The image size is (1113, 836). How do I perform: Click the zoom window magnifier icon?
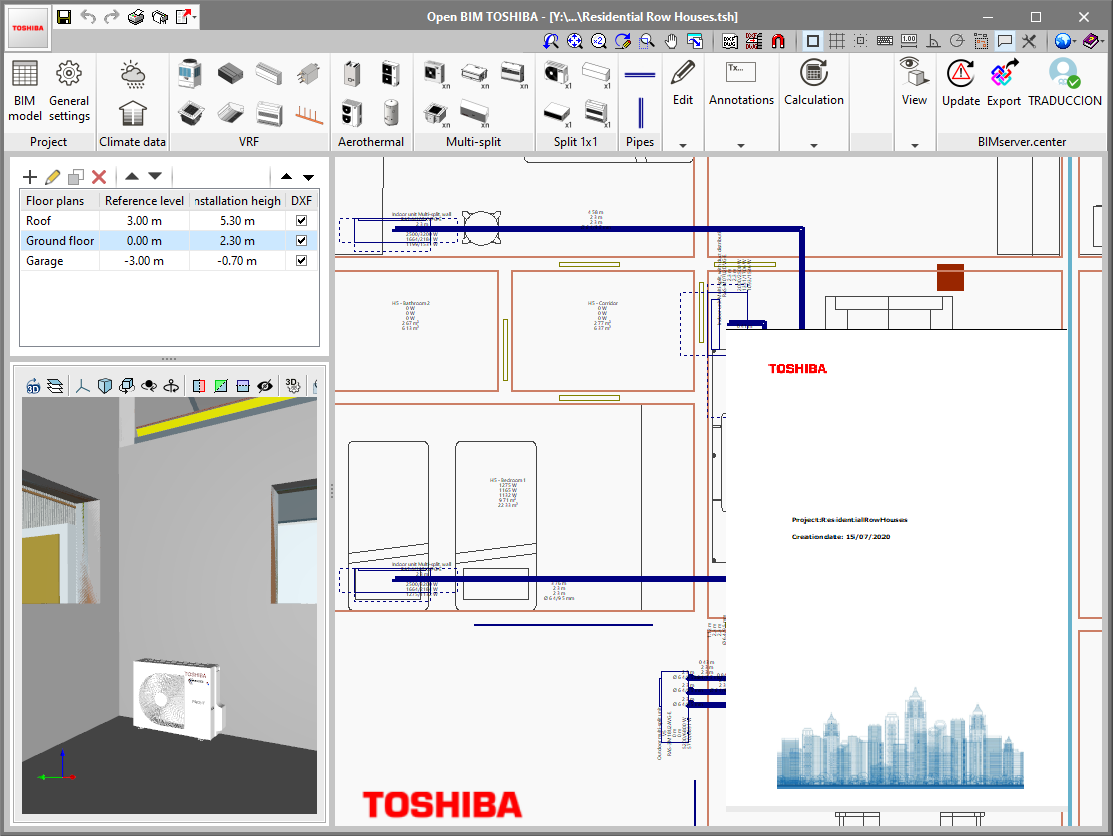pos(647,41)
